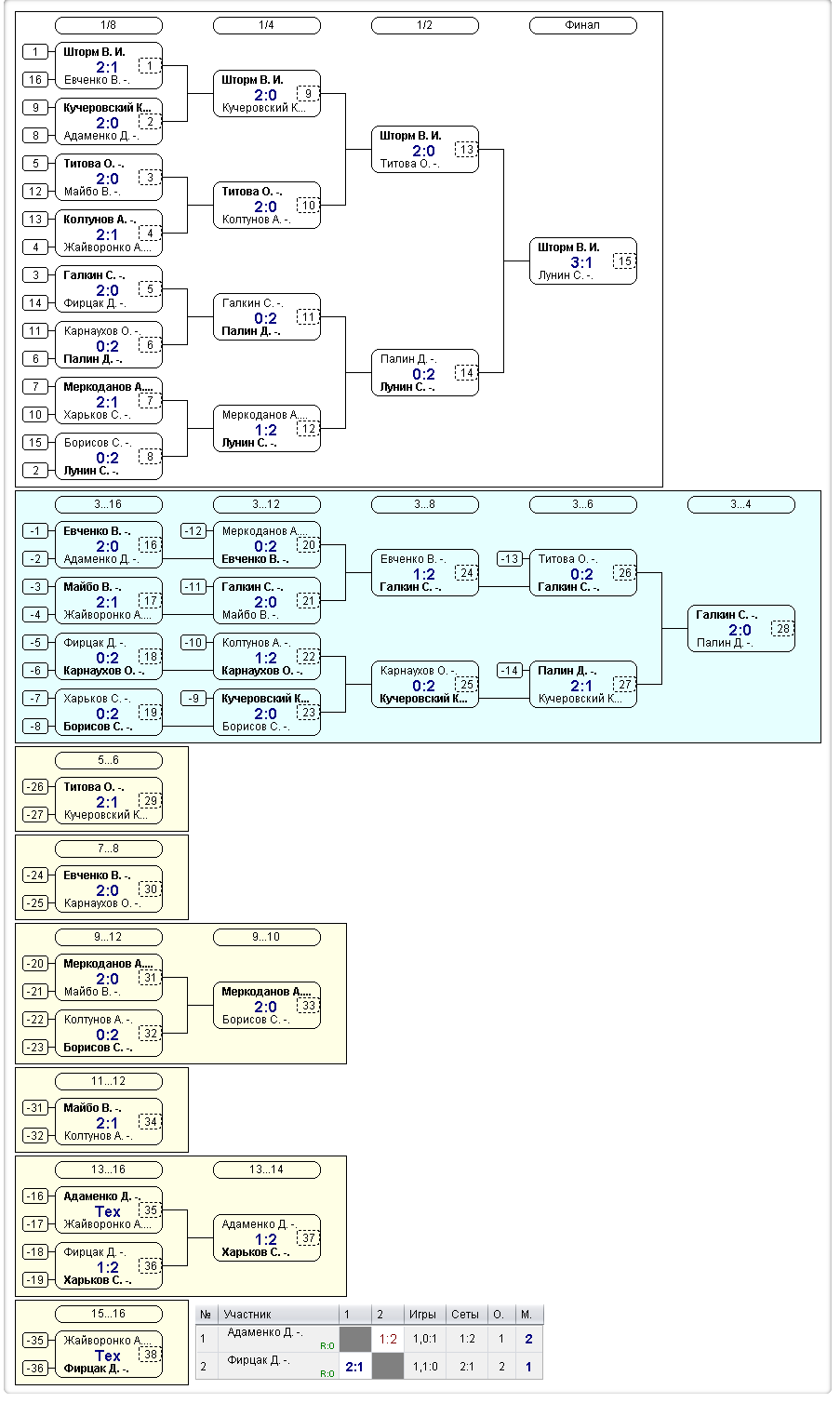Select the № column header
The width and height of the screenshot is (840, 1403).
coord(207,1315)
